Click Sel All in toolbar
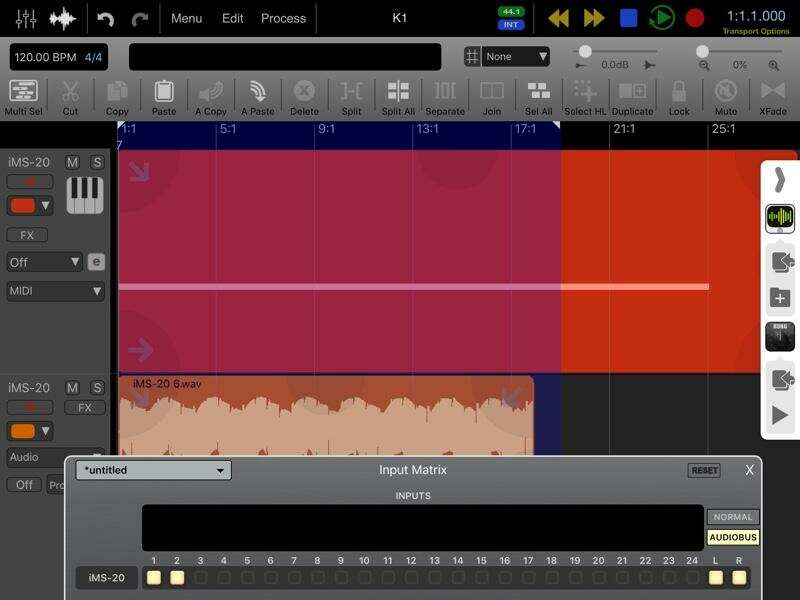The width and height of the screenshot is (800, 600). (538, 97)
